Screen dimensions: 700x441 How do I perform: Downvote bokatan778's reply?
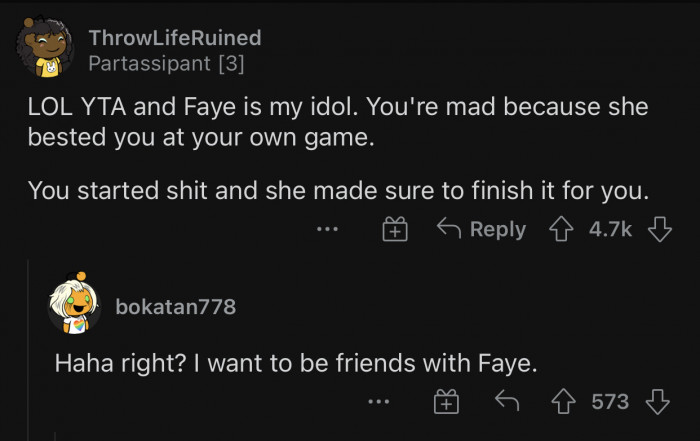pyautogui.click(x=657, y=402)
